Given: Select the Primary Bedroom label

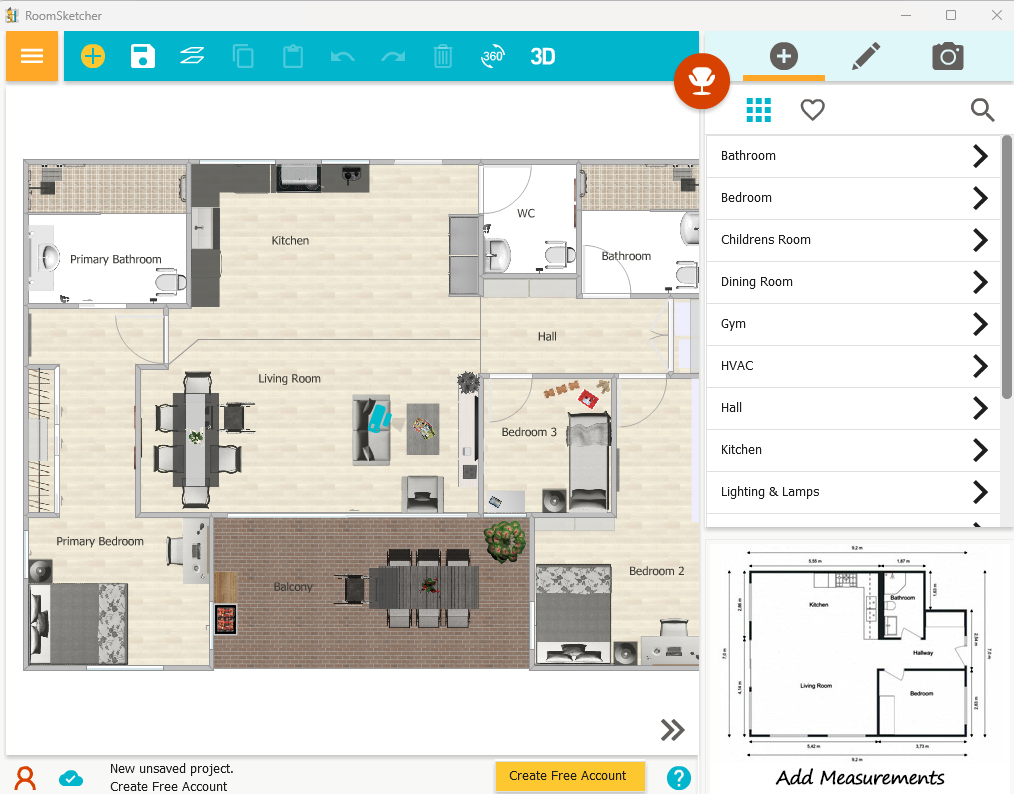Looking at the screenshot, I should click(x=100, y=541).
